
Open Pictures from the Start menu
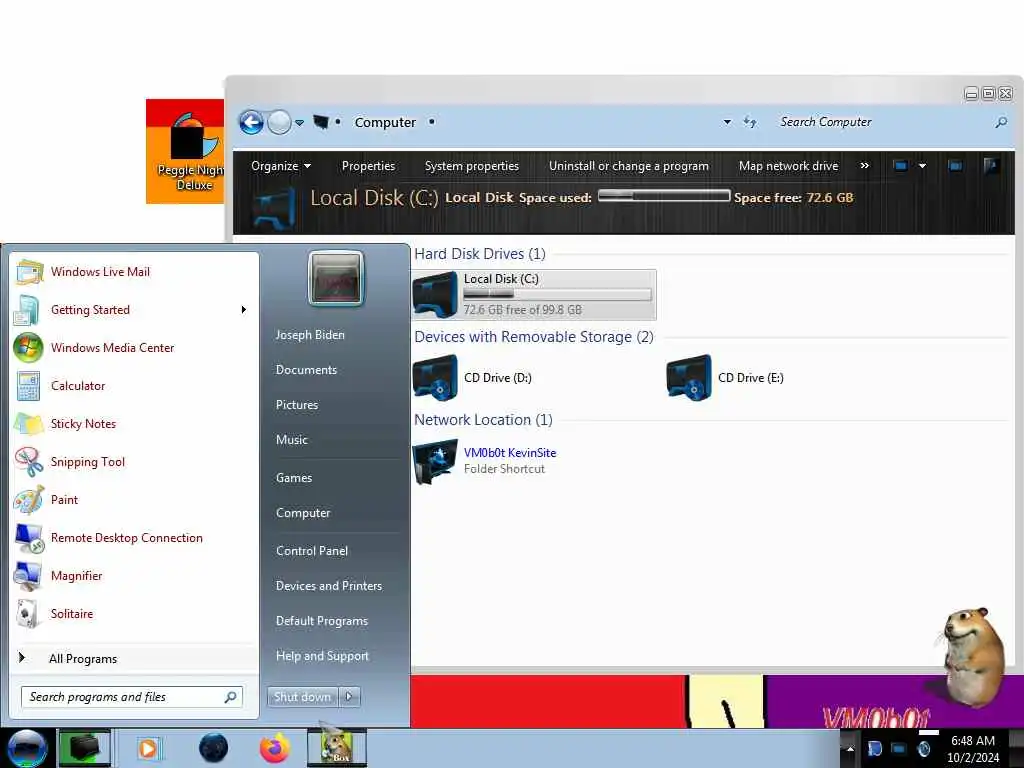pos(297,405)
